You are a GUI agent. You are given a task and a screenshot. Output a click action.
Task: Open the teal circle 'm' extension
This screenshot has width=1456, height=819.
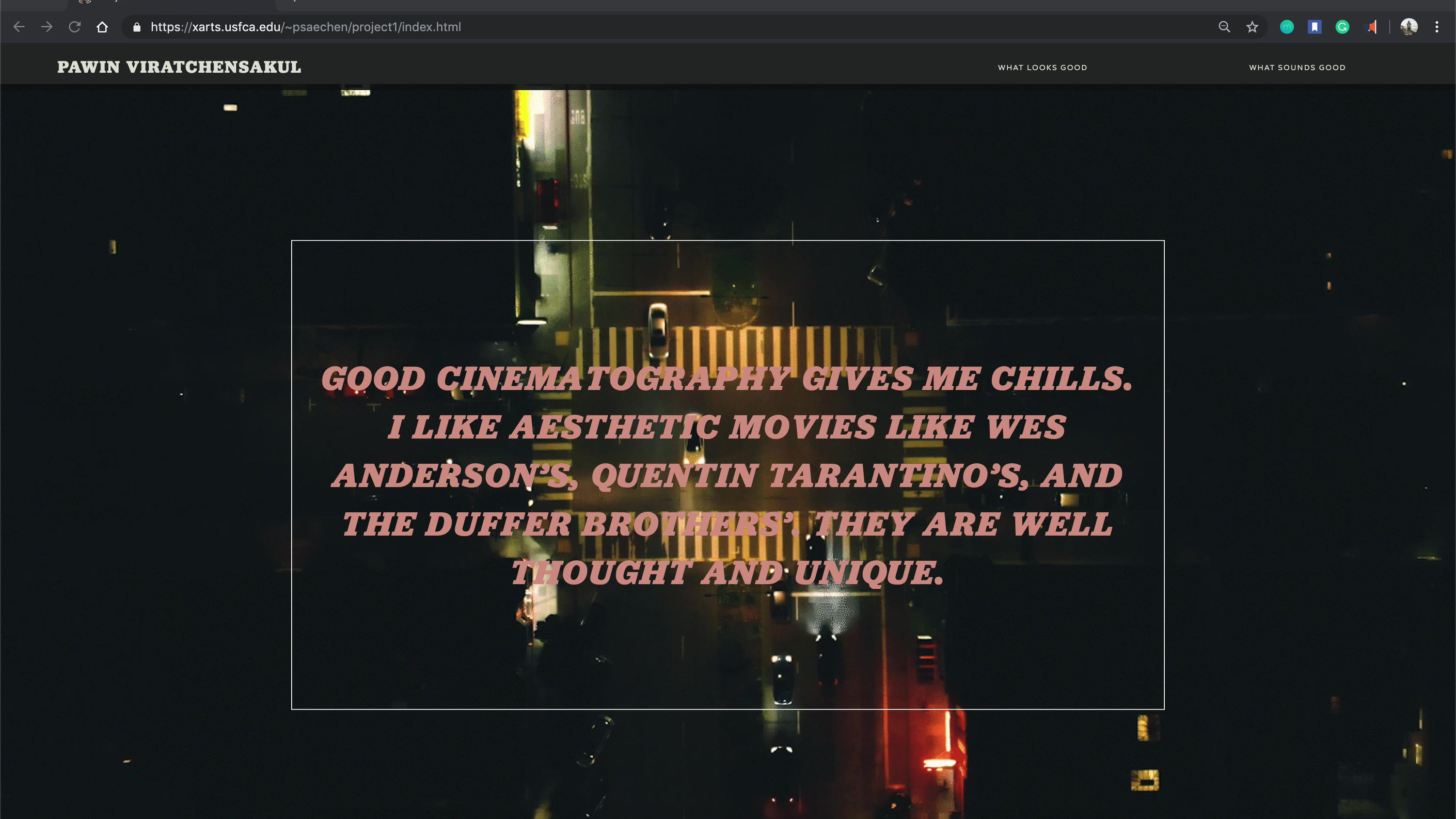pyautogui.click(x=1287, y=27)
